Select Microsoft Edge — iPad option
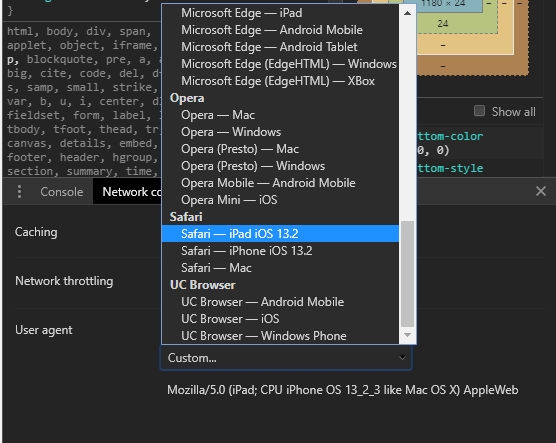Image resolution: width=556 pixels, height=443 pixels. [x=280, y=13]
